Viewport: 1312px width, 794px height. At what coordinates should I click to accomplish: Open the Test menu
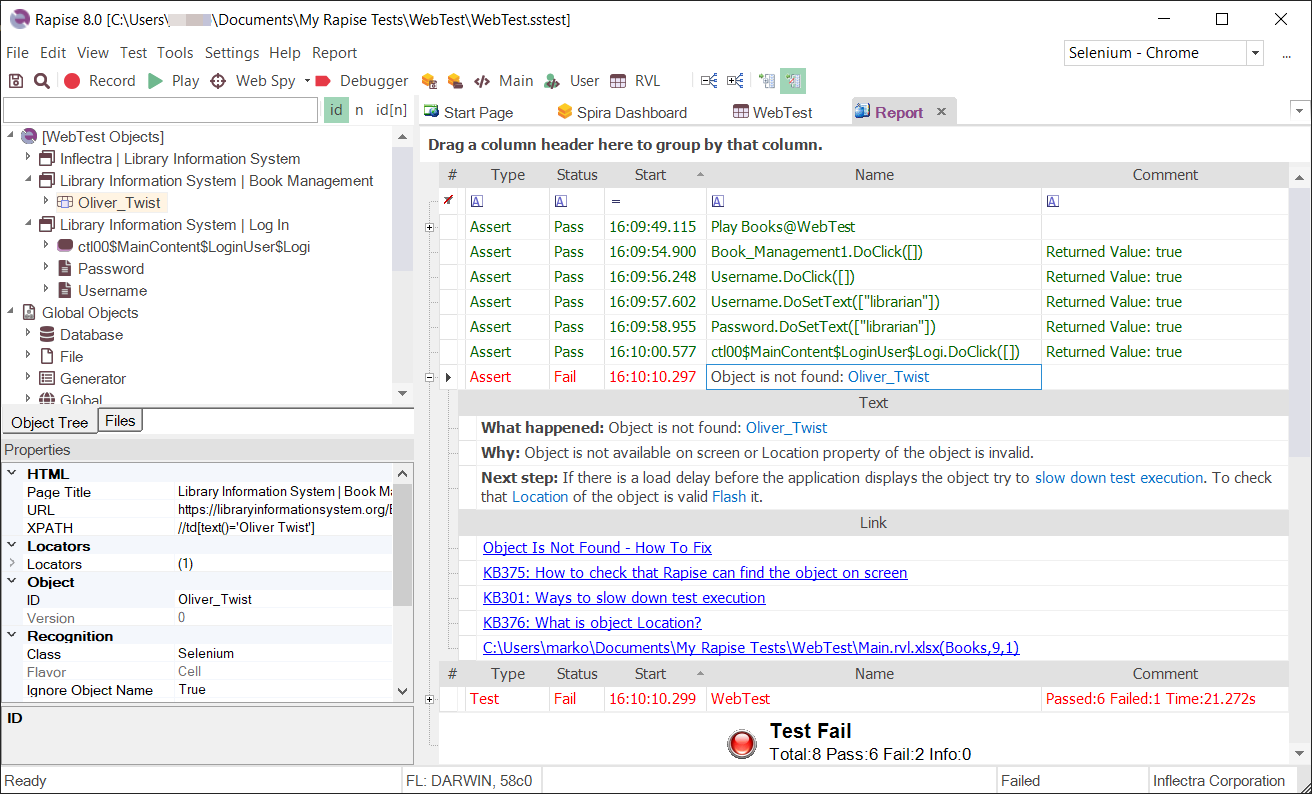point(134,53)
